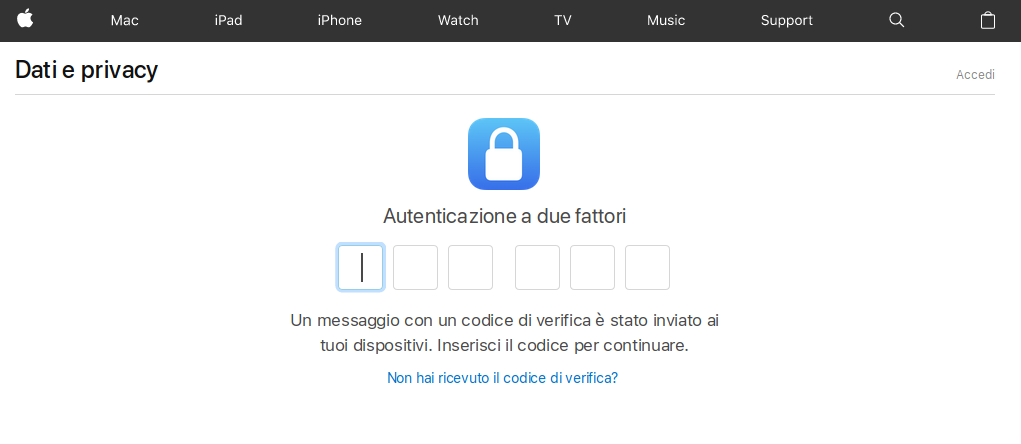Open the Mac menu item
Viewport: 1021px width, 444px height.
pos(124,20)
